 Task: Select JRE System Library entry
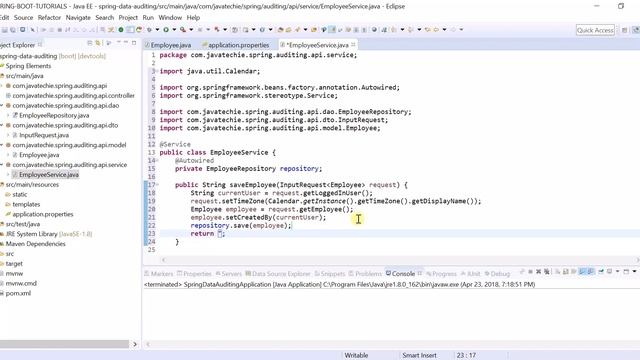point(49,234)
